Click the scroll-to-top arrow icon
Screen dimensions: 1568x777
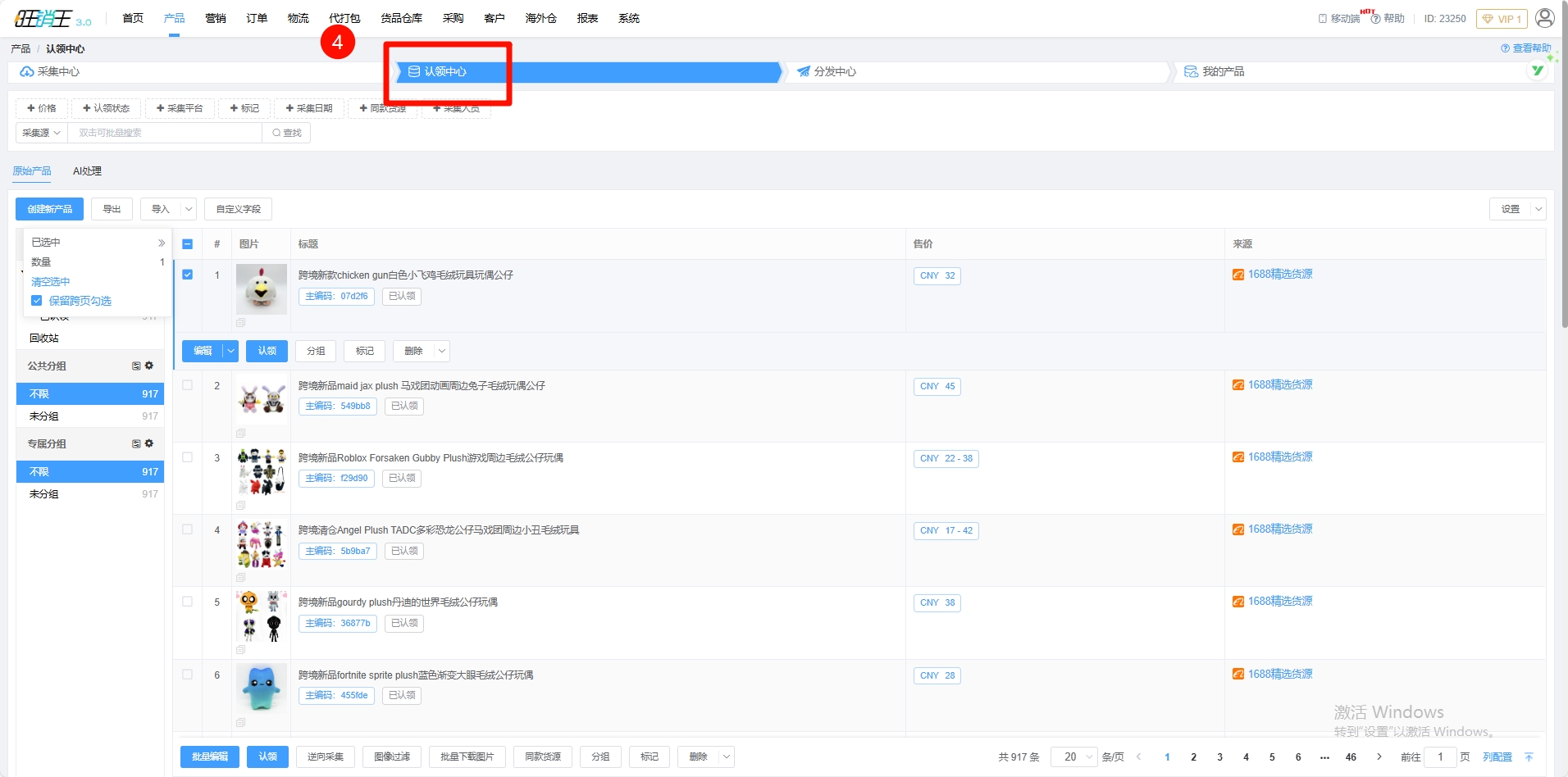pyautogui.click(x=1529, y=757)
